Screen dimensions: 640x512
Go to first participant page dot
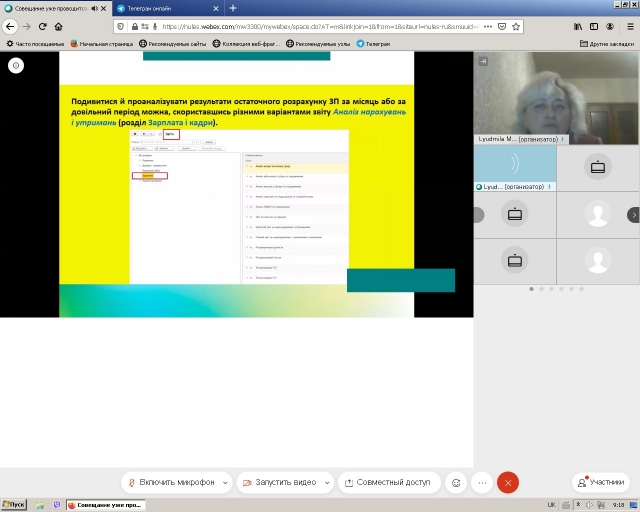pos(531,289)
